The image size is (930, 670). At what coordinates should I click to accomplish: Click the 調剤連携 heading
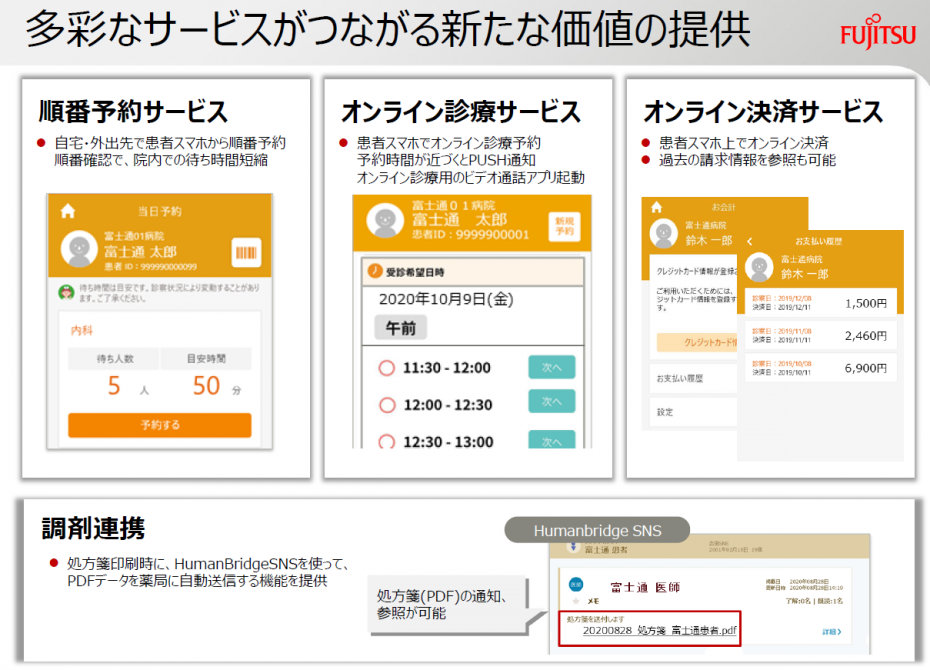93,528
